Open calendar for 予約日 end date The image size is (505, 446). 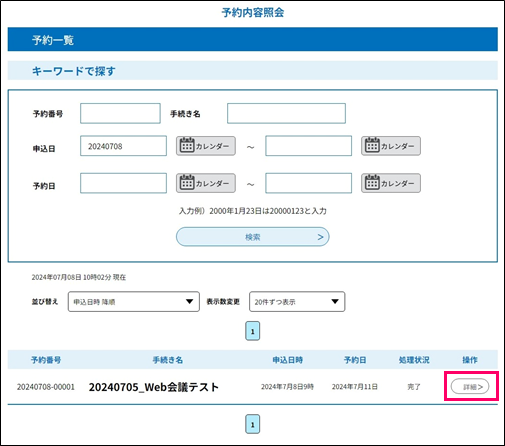(x=391, y=183)
